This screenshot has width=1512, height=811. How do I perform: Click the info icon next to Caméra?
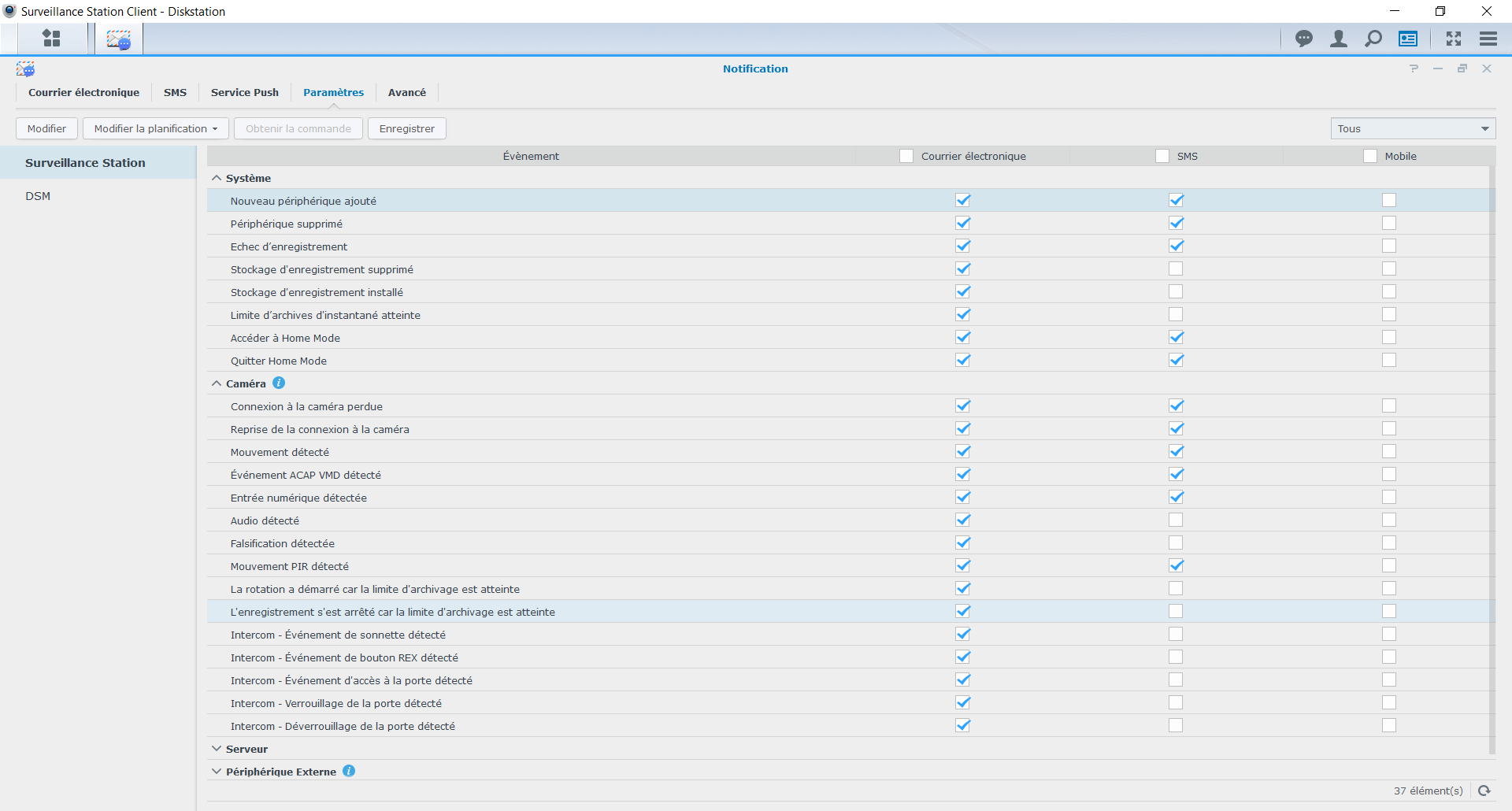[279, 383]
